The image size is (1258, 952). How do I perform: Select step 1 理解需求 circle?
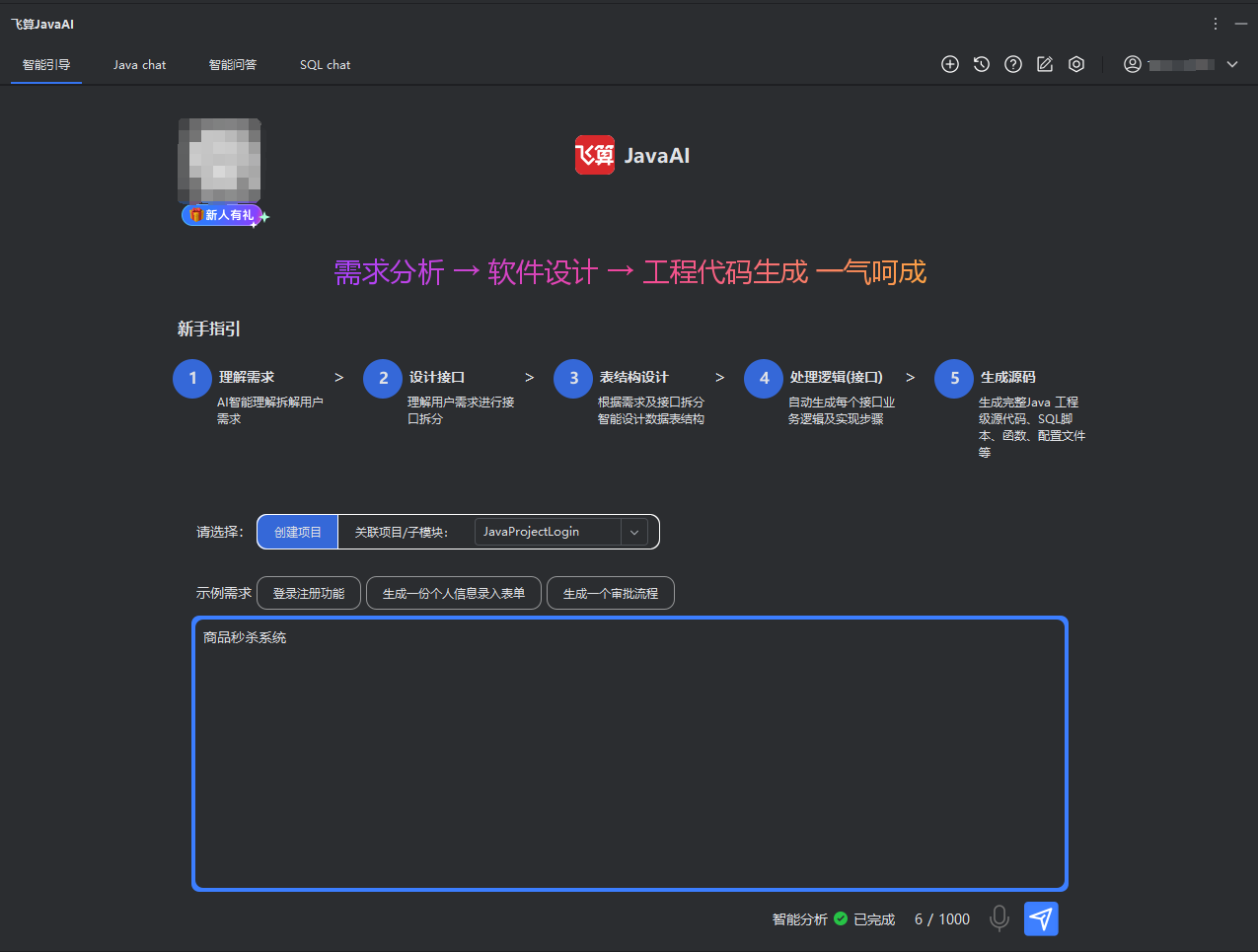click(192, 378)
